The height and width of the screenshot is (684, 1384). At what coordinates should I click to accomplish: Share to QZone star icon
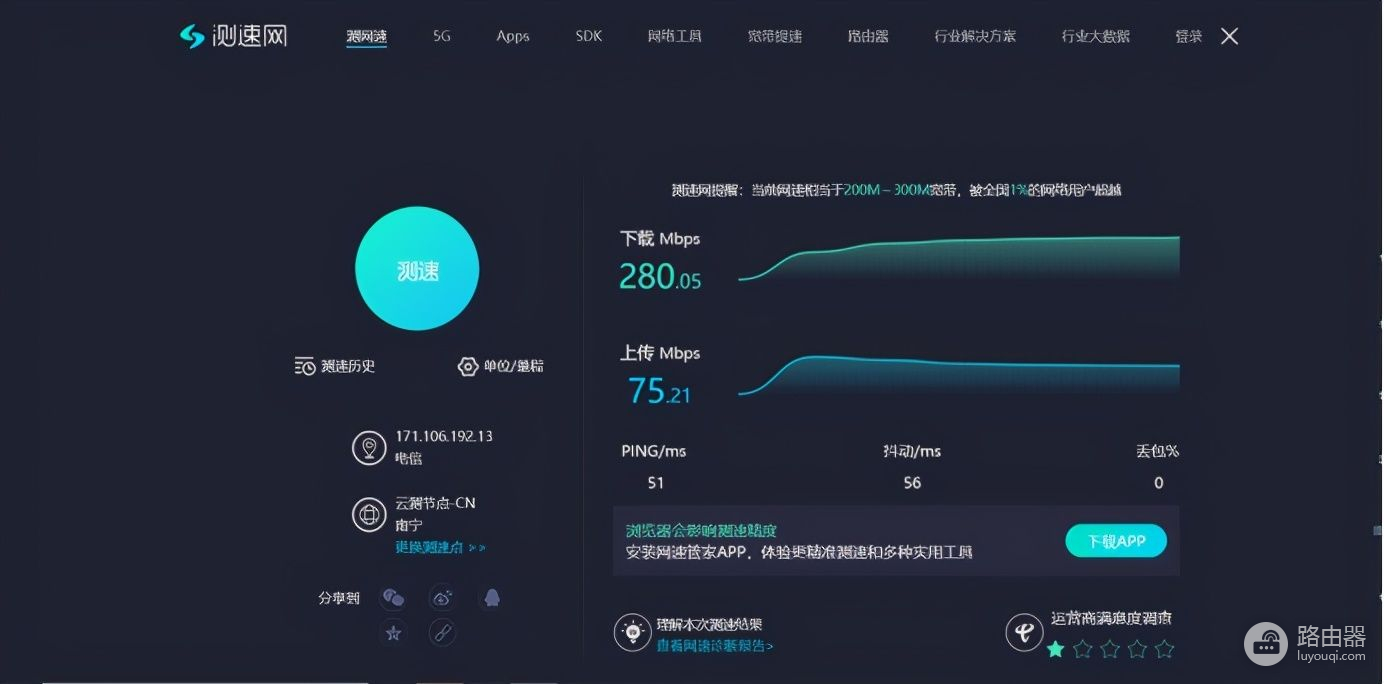[x=393, y=632]
